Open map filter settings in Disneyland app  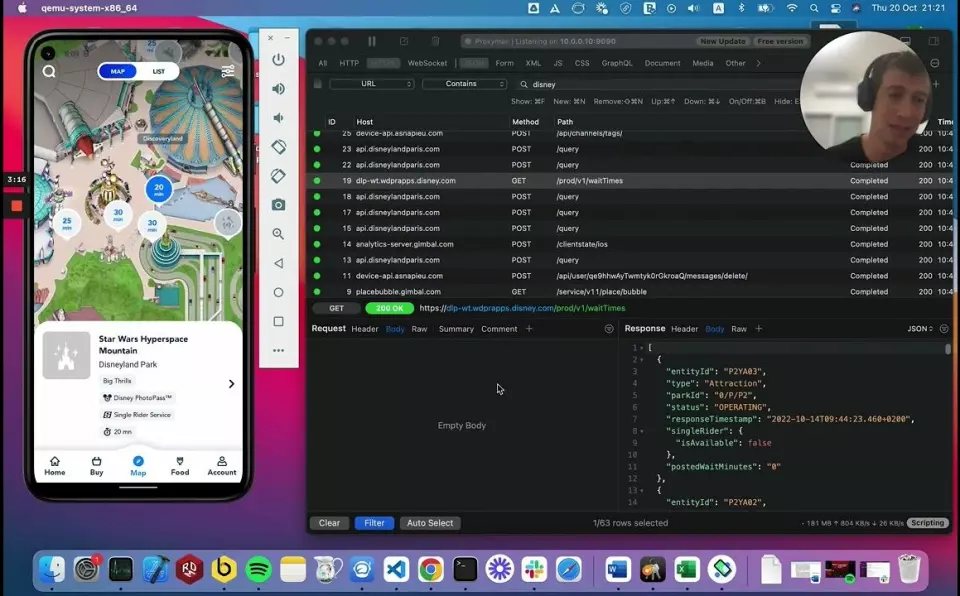pyautogui.click(x=228, y=71)
